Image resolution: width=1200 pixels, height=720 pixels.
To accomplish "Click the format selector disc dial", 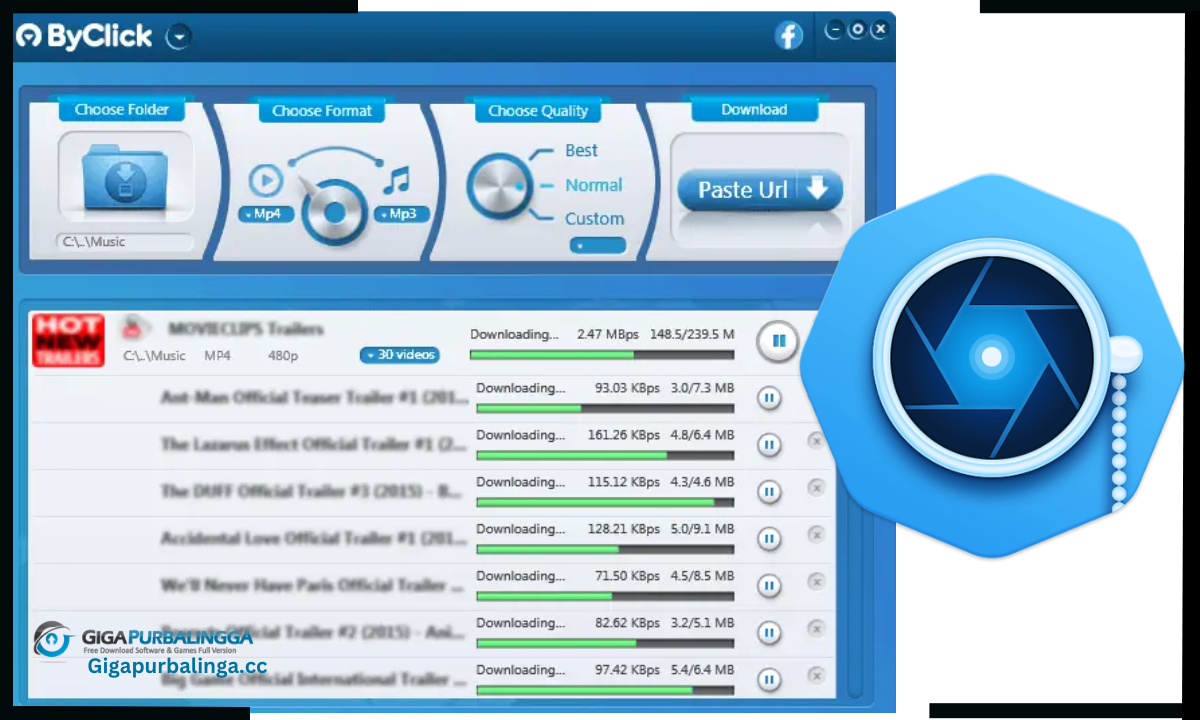I will (334, 212).
